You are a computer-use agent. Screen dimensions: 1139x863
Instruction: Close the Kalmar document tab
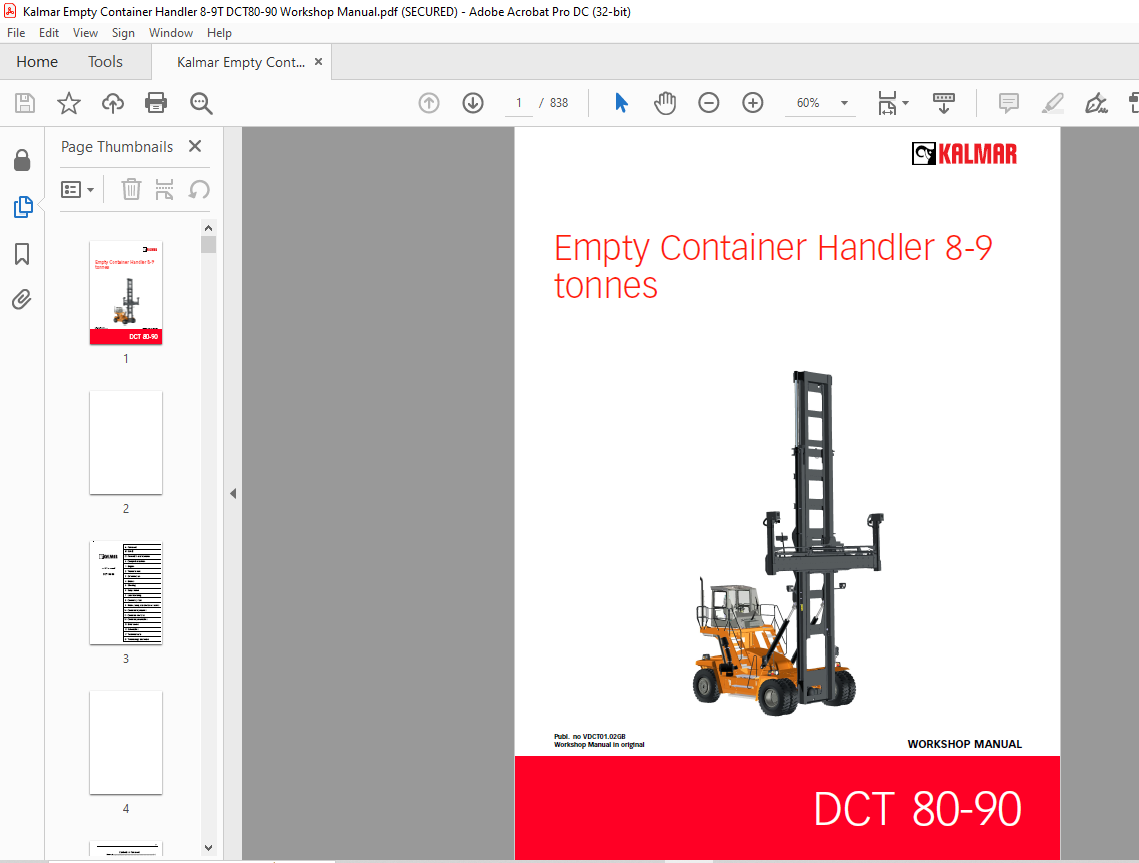(318, 62)
